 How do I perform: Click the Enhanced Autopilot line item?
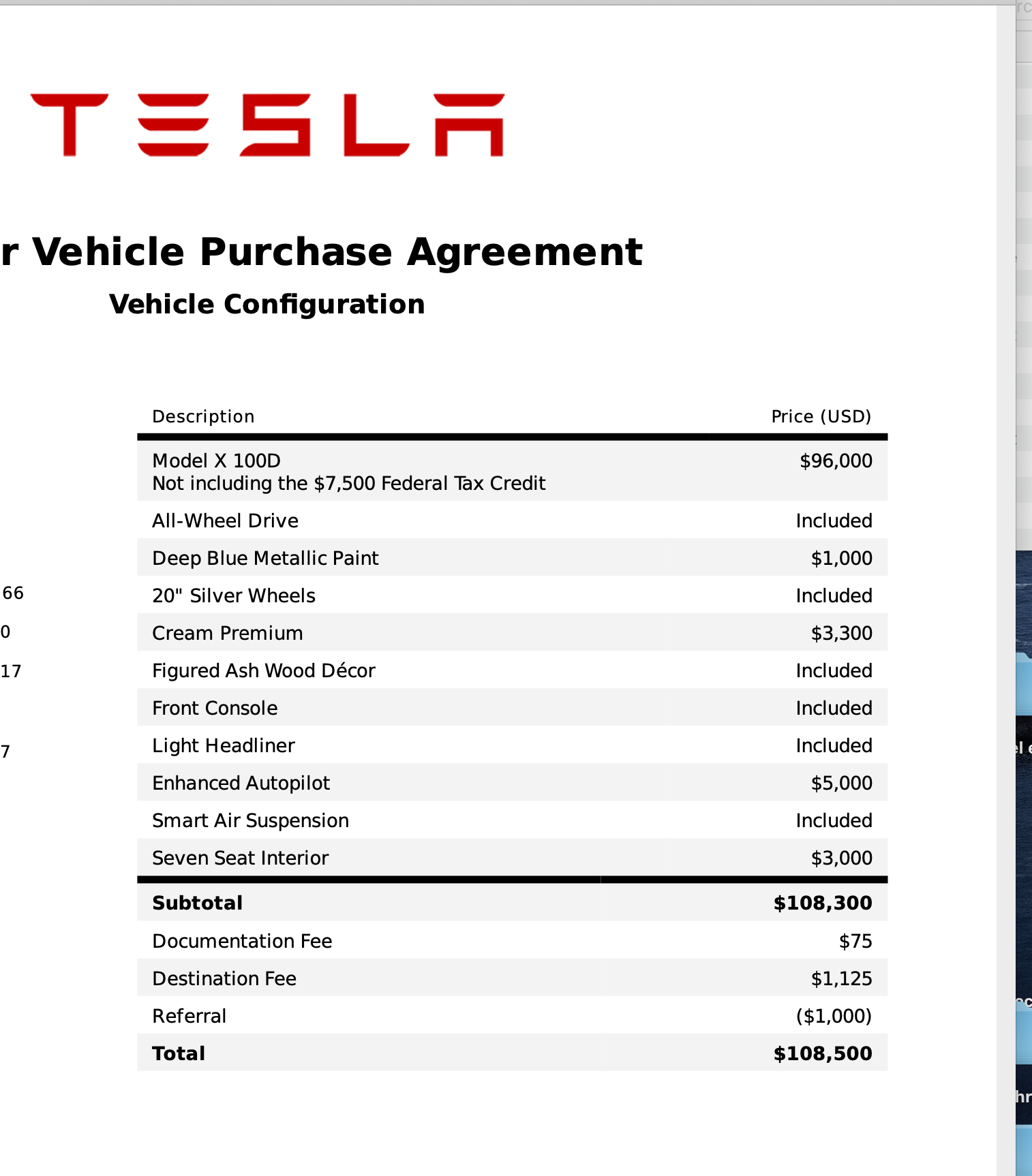[x=241, y=783]
